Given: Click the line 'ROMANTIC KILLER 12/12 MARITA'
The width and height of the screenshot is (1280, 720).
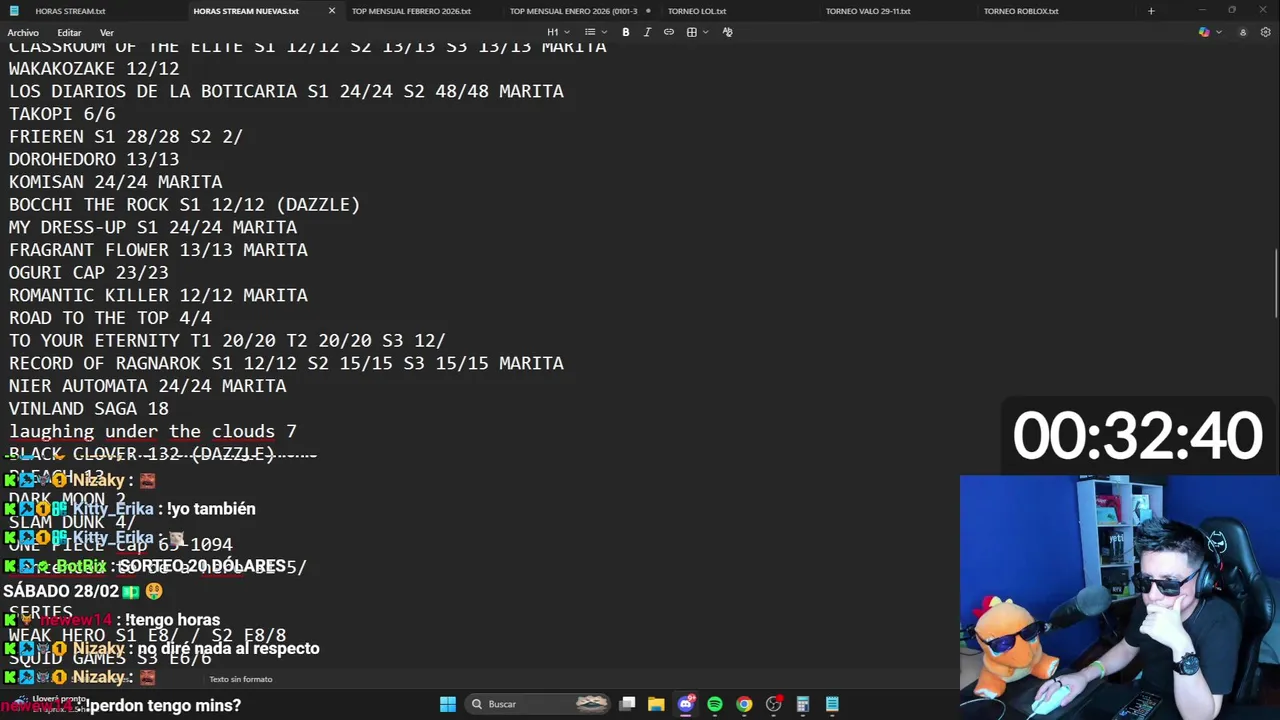Looking at the screenshot, I should pos(158,296).
